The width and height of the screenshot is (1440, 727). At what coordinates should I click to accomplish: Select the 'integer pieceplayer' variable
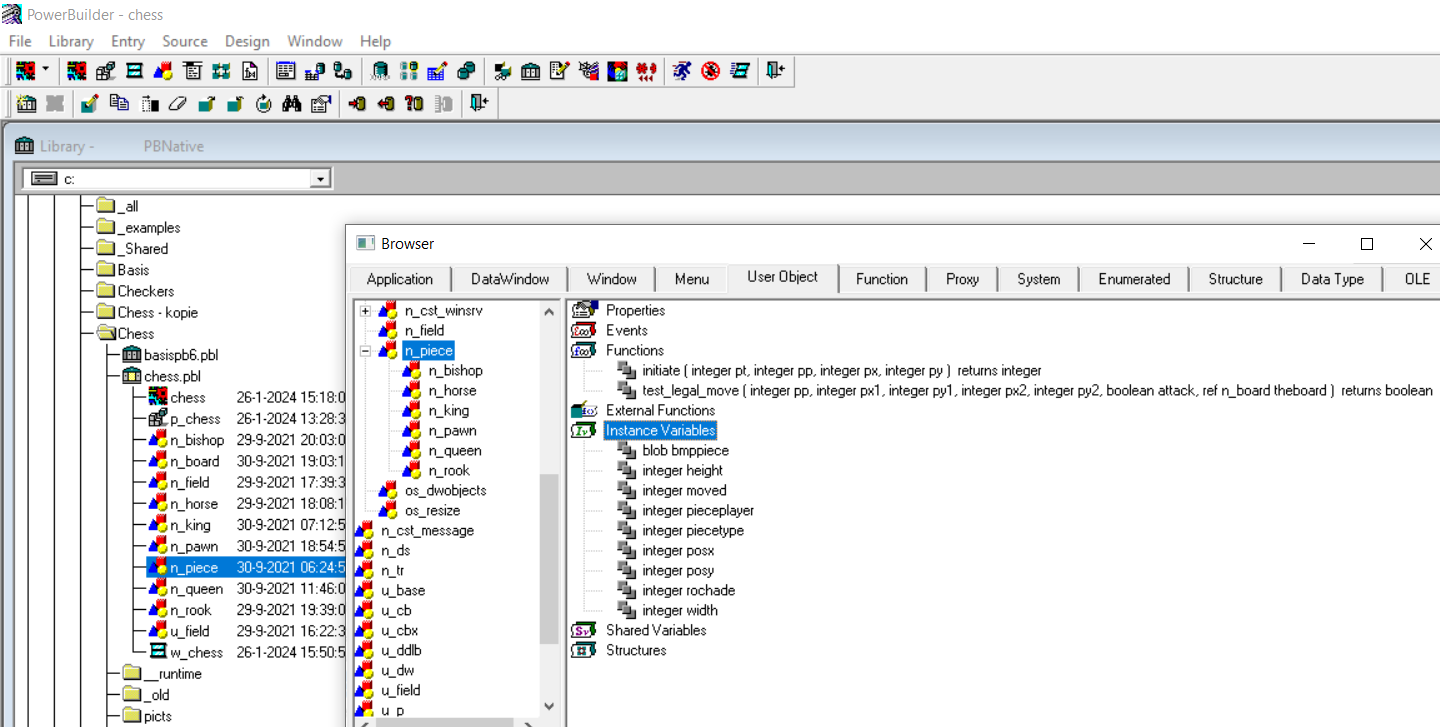coord(698,510)
